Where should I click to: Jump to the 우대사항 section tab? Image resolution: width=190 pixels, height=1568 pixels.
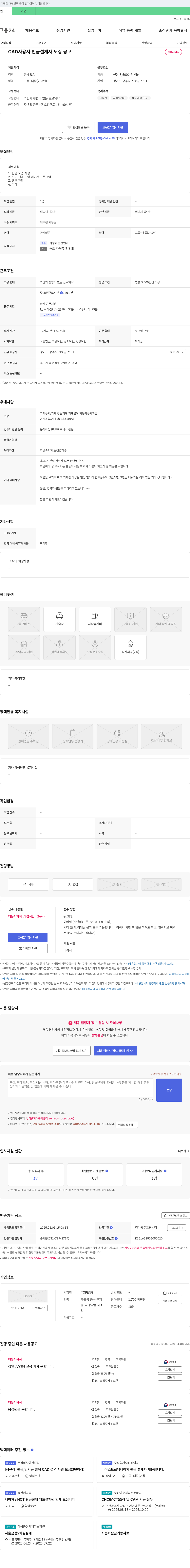[76, 43]
